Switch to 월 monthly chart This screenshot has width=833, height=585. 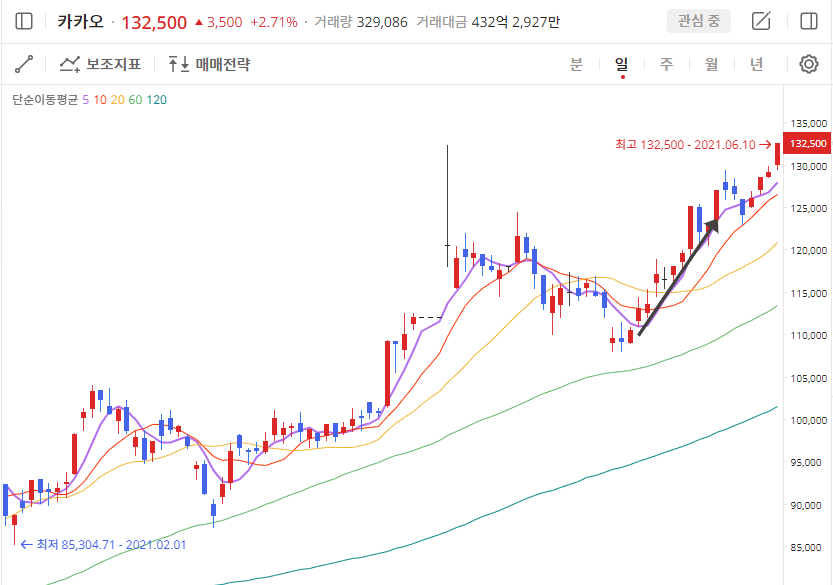[x=711, y=64]
